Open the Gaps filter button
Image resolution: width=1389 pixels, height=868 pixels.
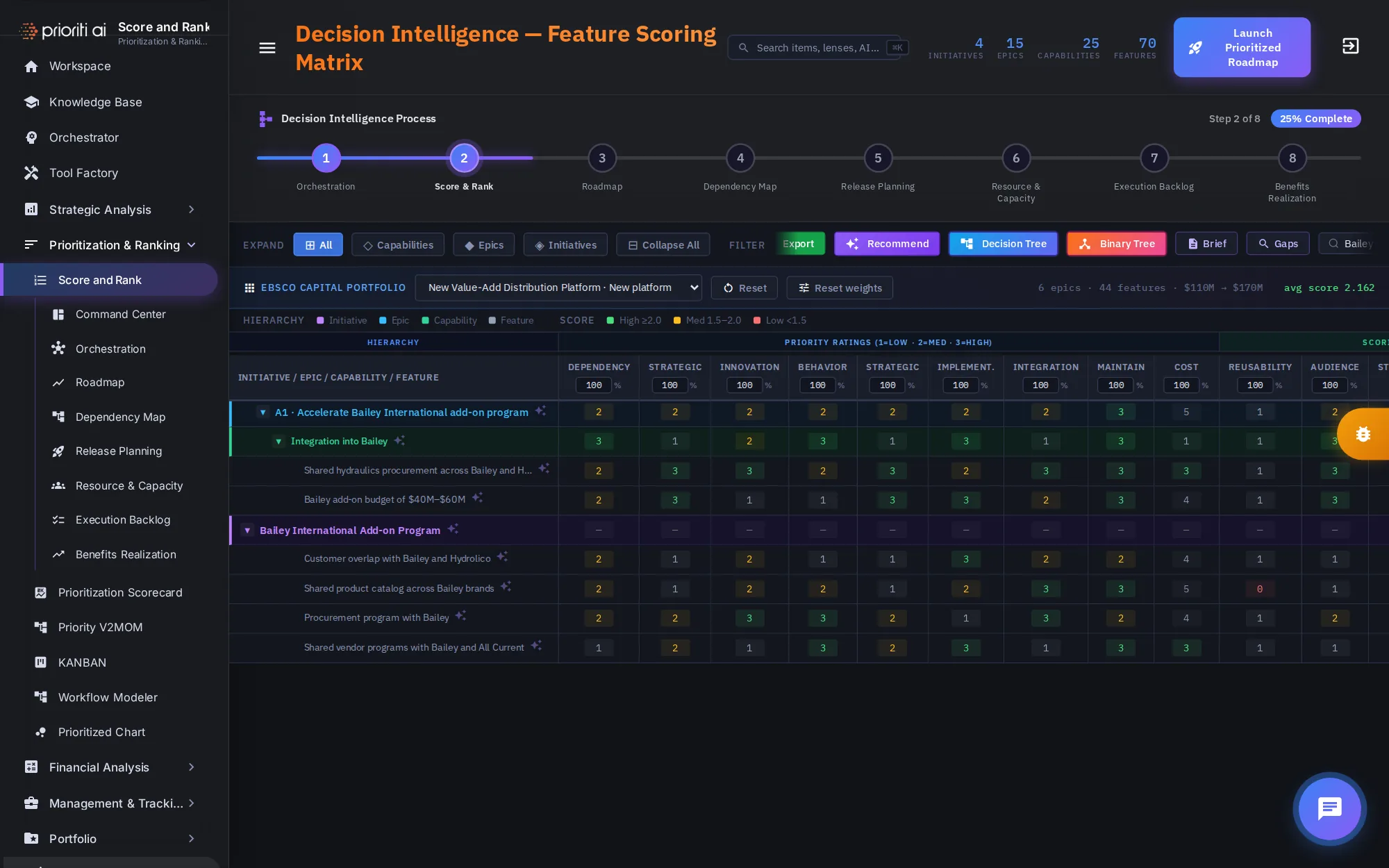(x=1278, y=244)
